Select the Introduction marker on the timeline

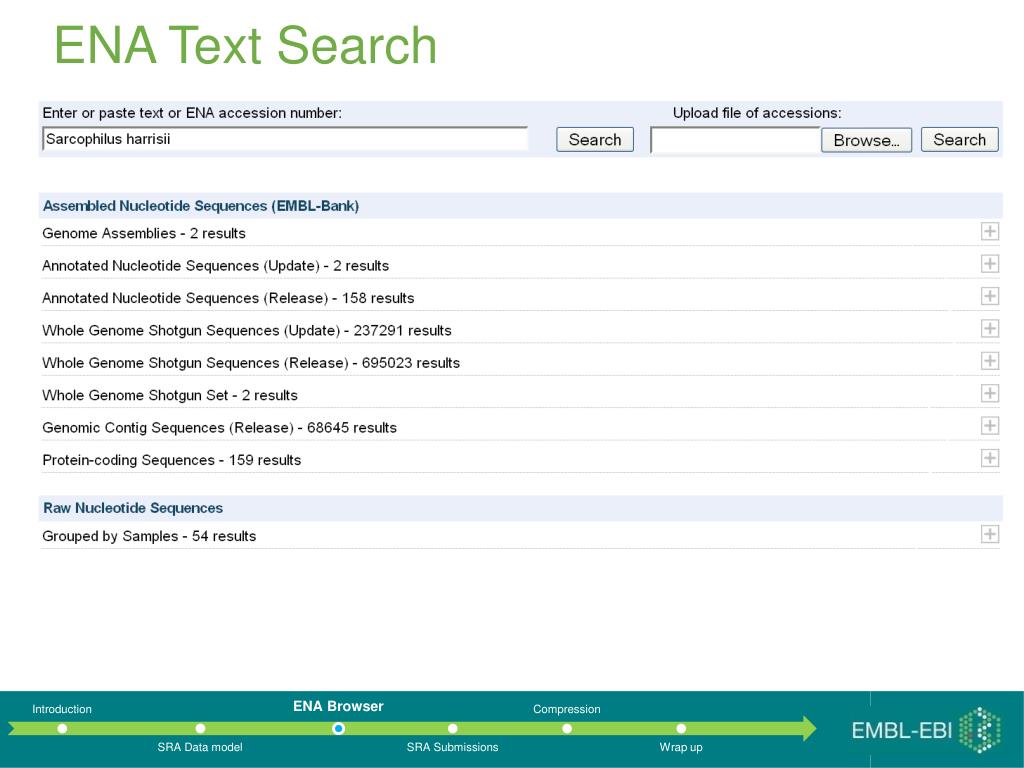tap(62, 728)
